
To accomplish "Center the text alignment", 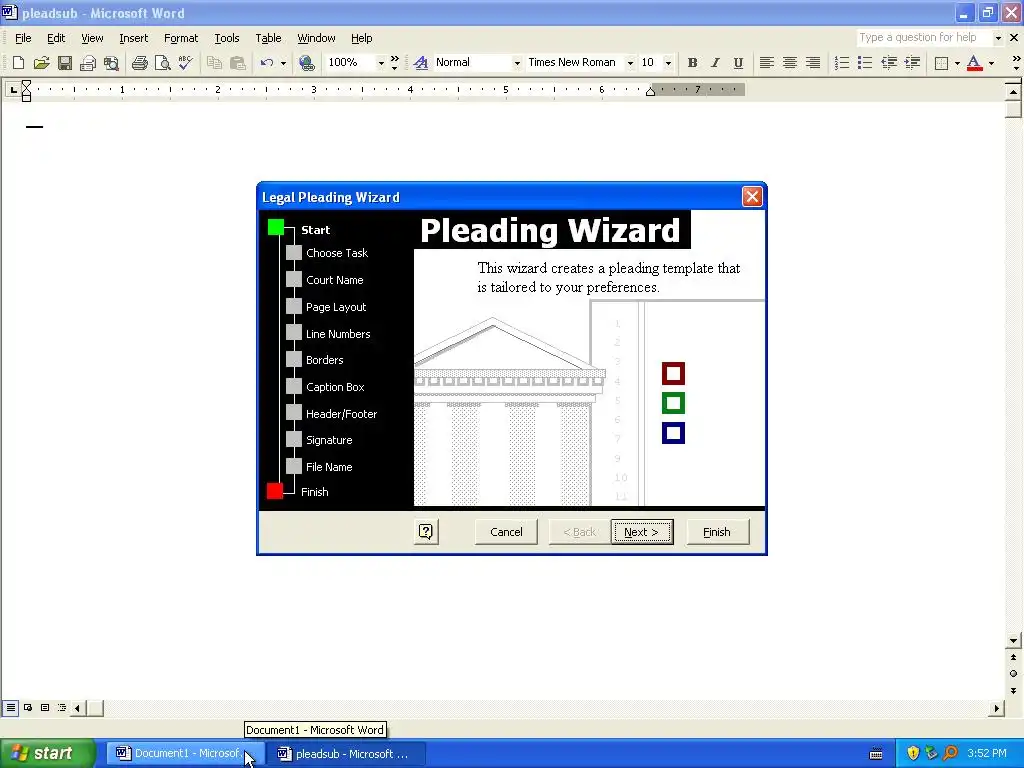I will tap(790, 63).
